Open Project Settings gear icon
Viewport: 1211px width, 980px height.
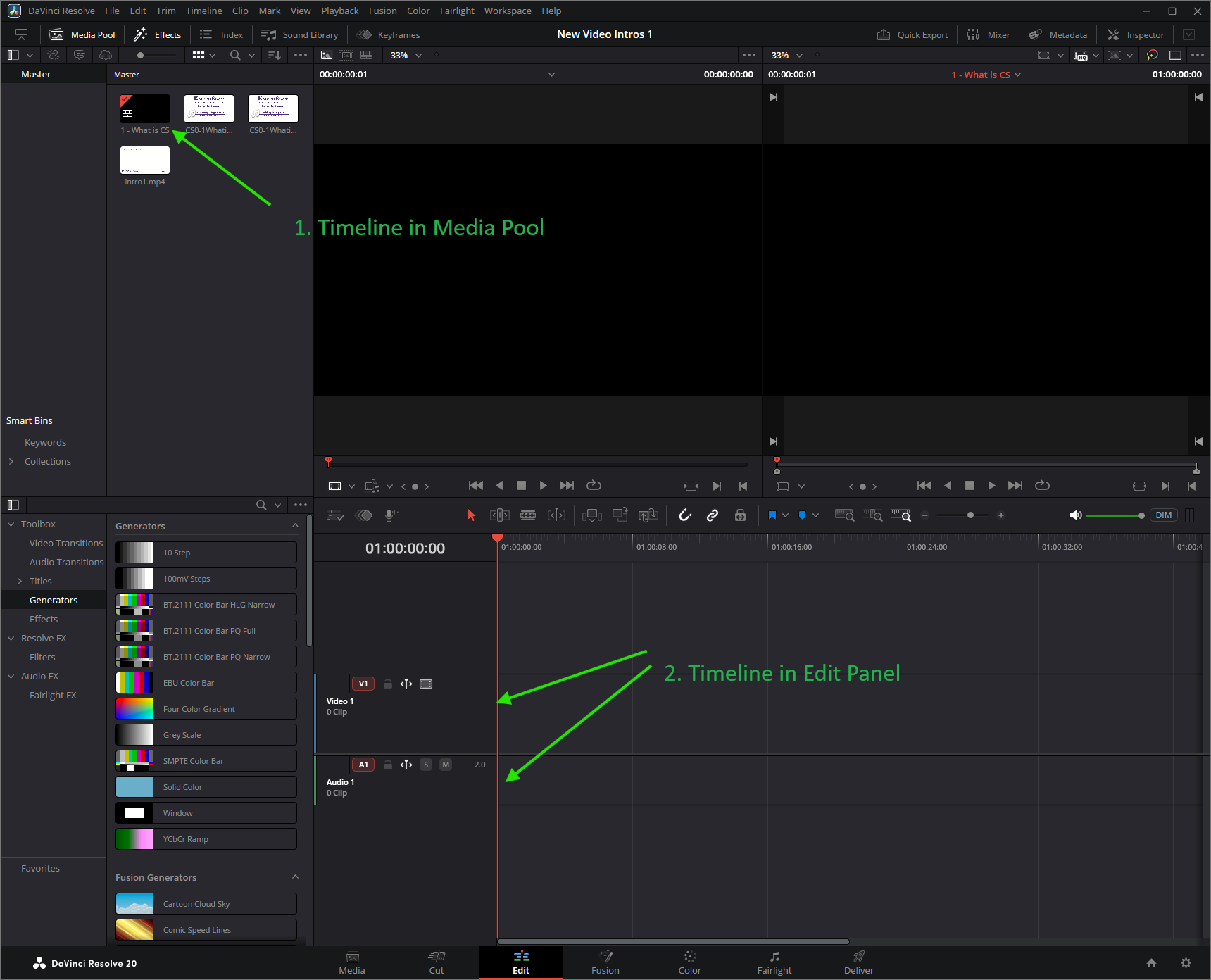(x=1186, y=962)
